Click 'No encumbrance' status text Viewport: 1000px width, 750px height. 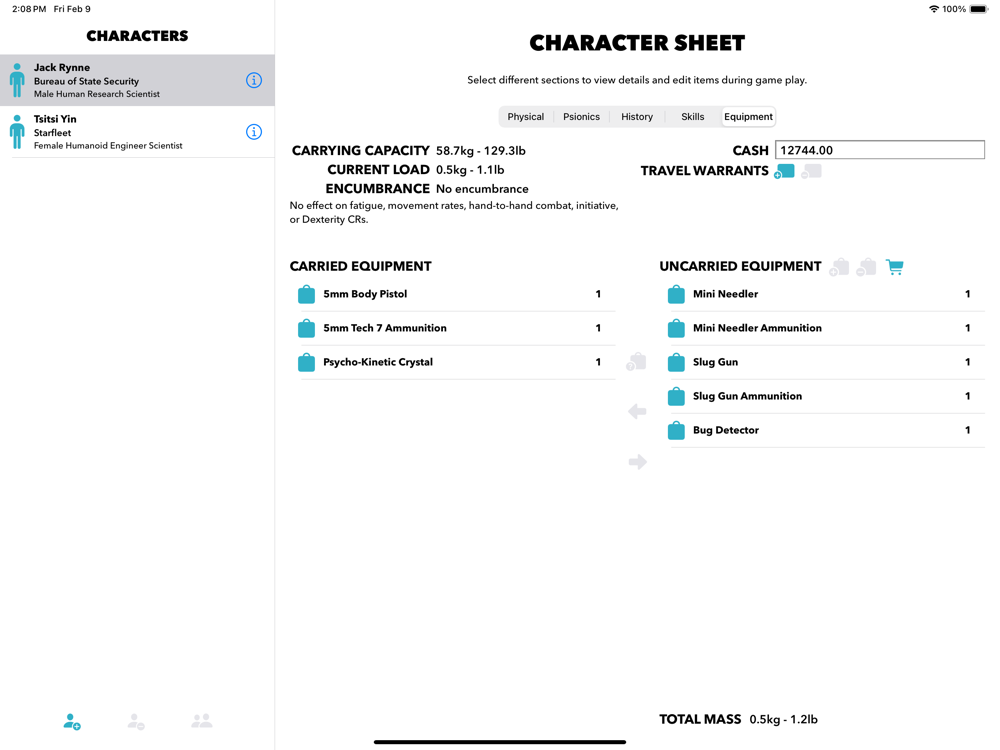coord(482,189)
